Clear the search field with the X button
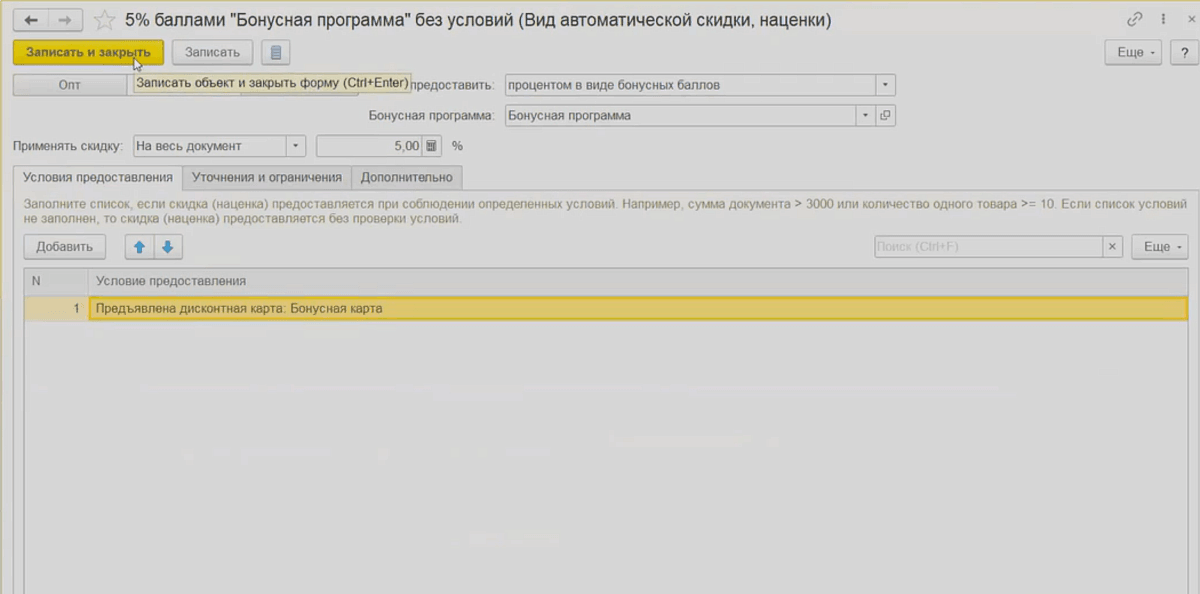 coord(1113,246)
